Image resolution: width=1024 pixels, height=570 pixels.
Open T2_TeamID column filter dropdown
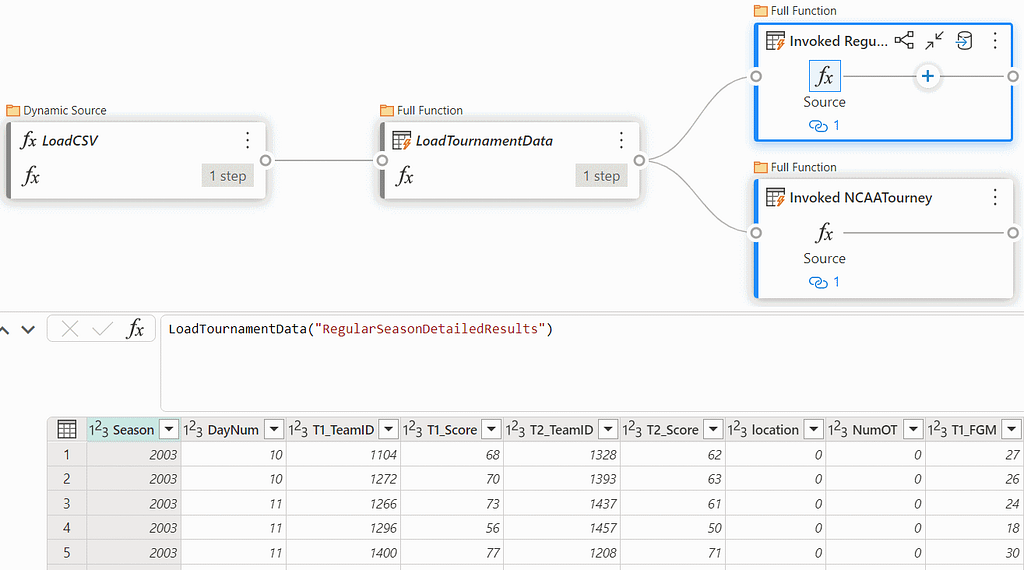(x=608, y=429)
